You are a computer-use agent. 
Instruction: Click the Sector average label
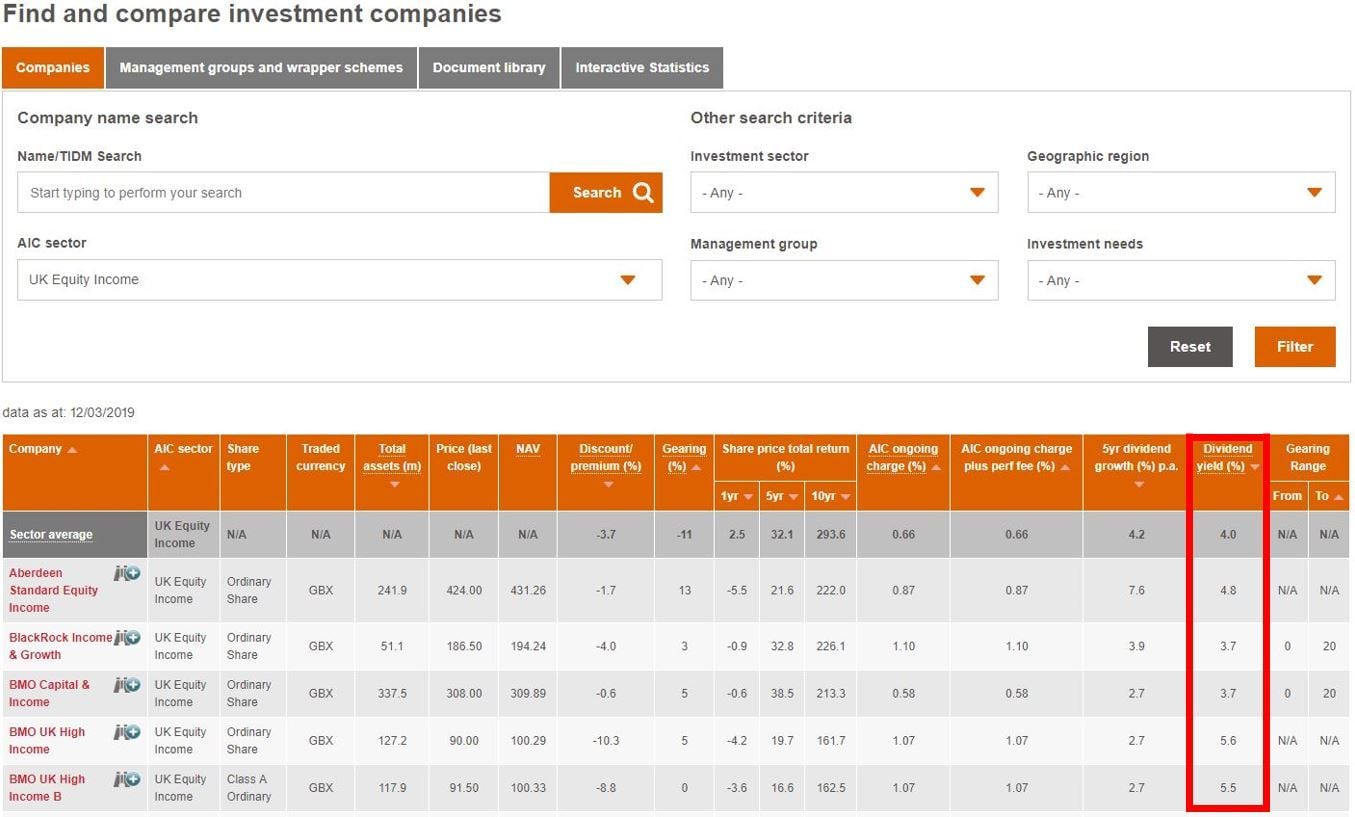tap(51, 535)
